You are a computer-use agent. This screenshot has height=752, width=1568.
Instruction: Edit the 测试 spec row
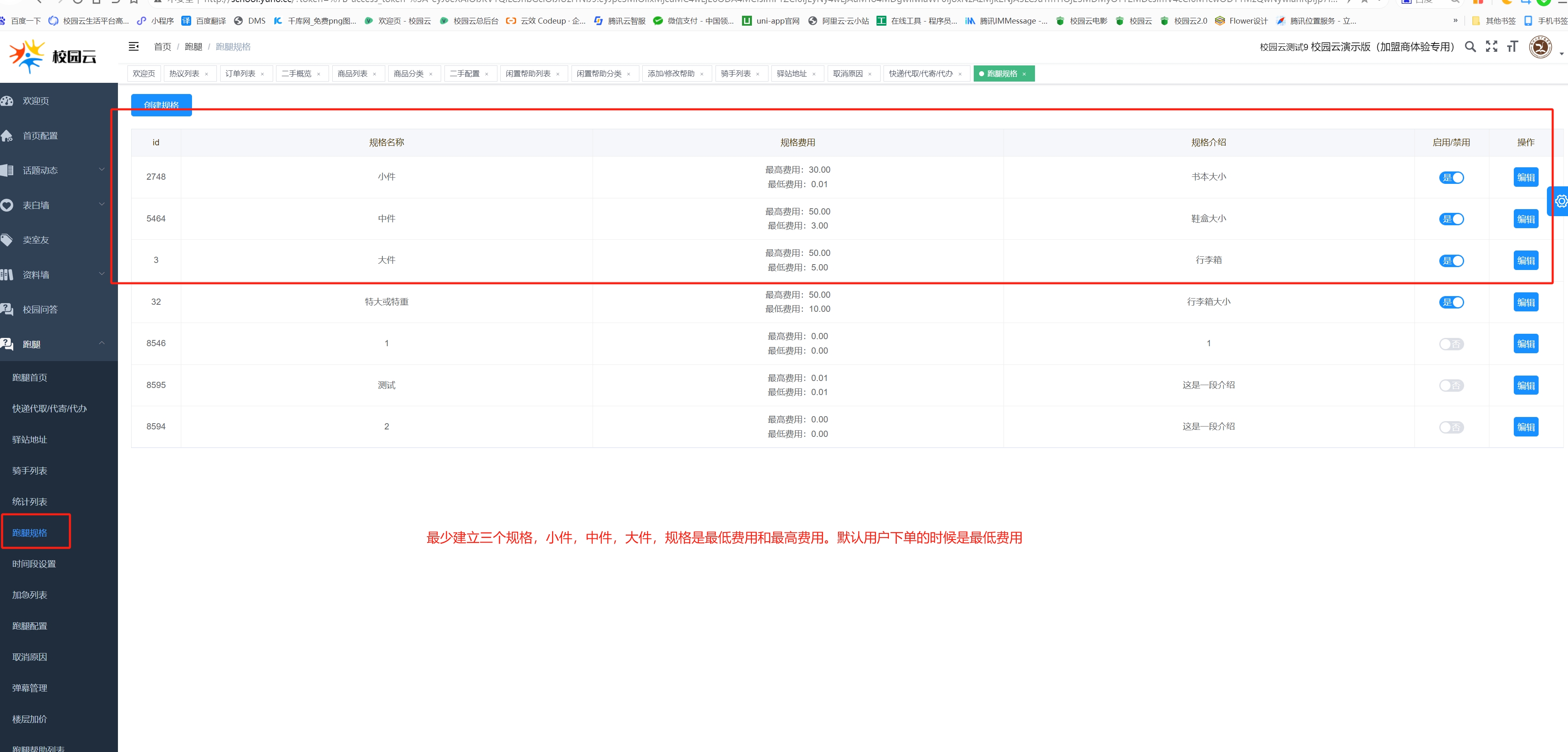(1525, 386)
